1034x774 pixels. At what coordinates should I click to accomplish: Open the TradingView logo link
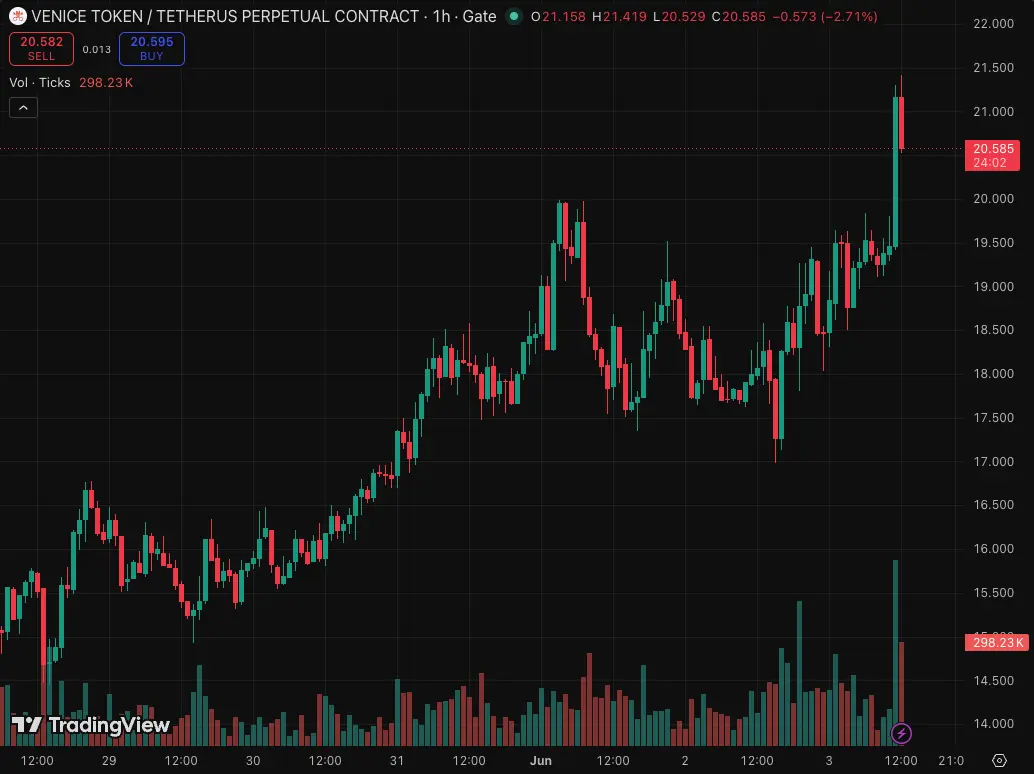click(x=91, y=725)
